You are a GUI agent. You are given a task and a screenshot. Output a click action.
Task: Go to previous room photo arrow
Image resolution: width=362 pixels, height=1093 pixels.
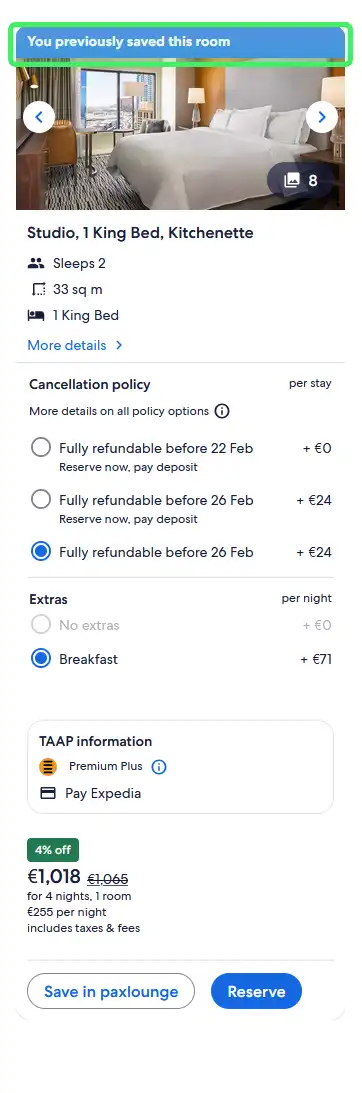coord(39,117)
